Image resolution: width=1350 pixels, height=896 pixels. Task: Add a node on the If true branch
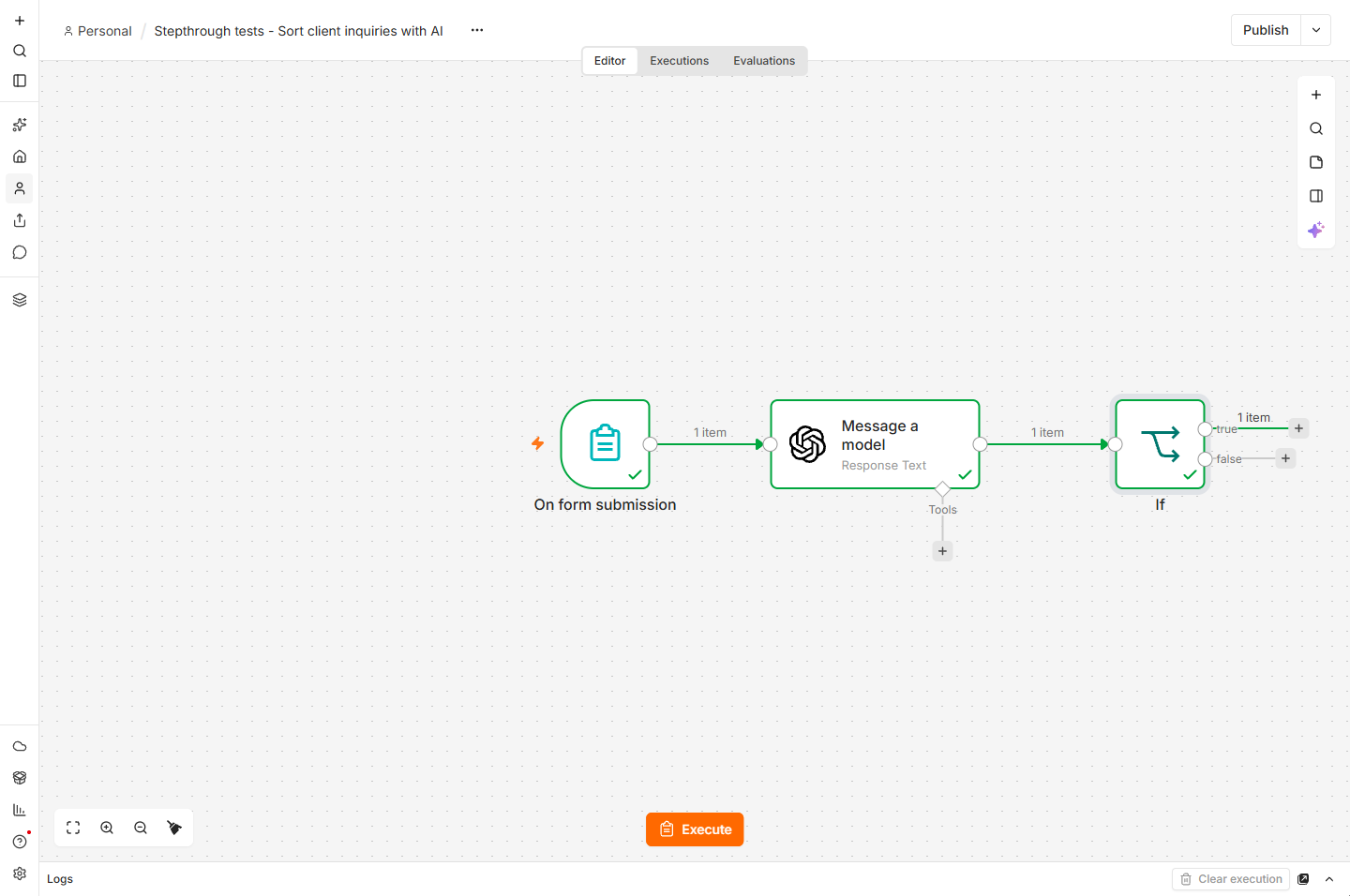click(1298, 428)
